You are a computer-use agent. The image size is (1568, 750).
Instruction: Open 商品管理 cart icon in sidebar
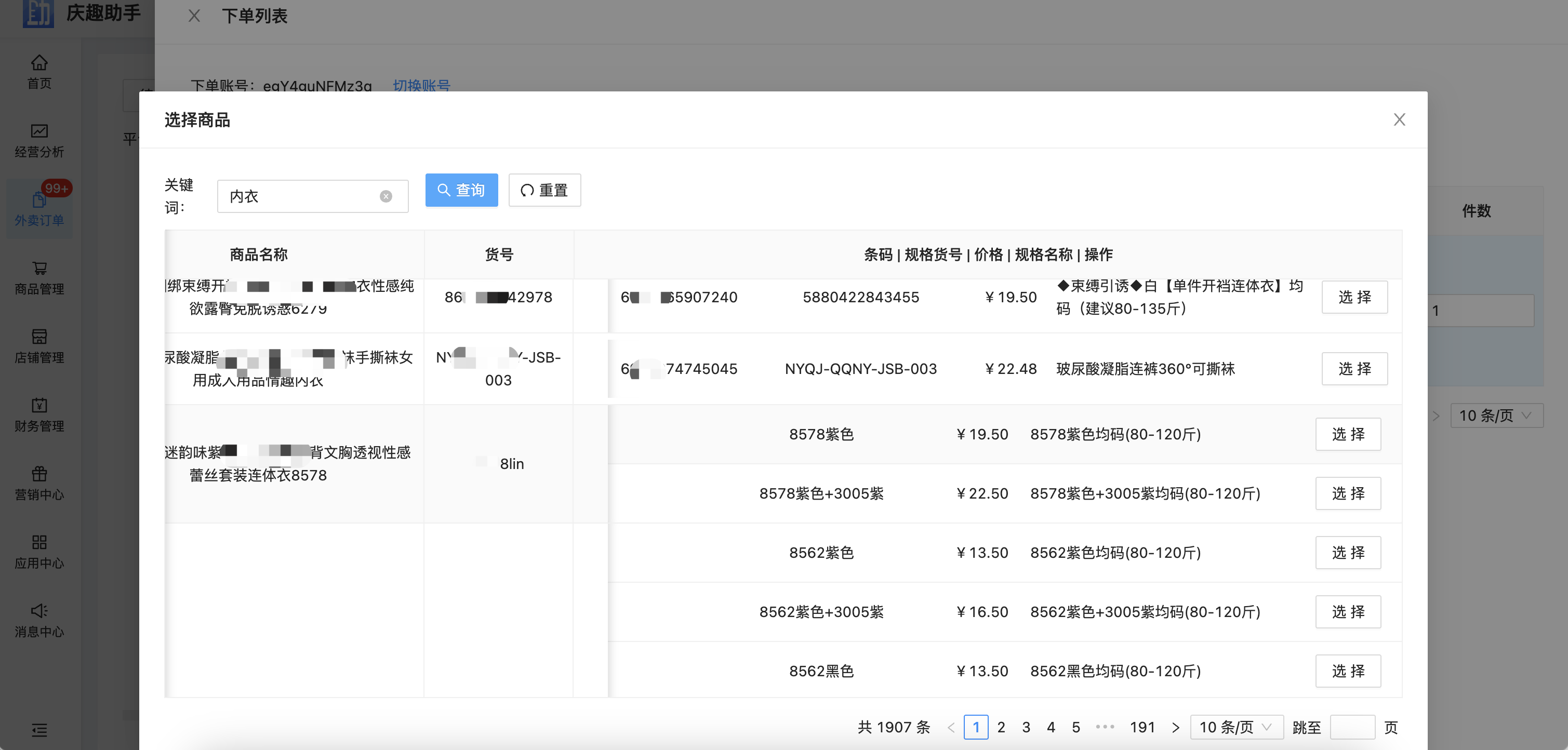(x=39, y=268)
